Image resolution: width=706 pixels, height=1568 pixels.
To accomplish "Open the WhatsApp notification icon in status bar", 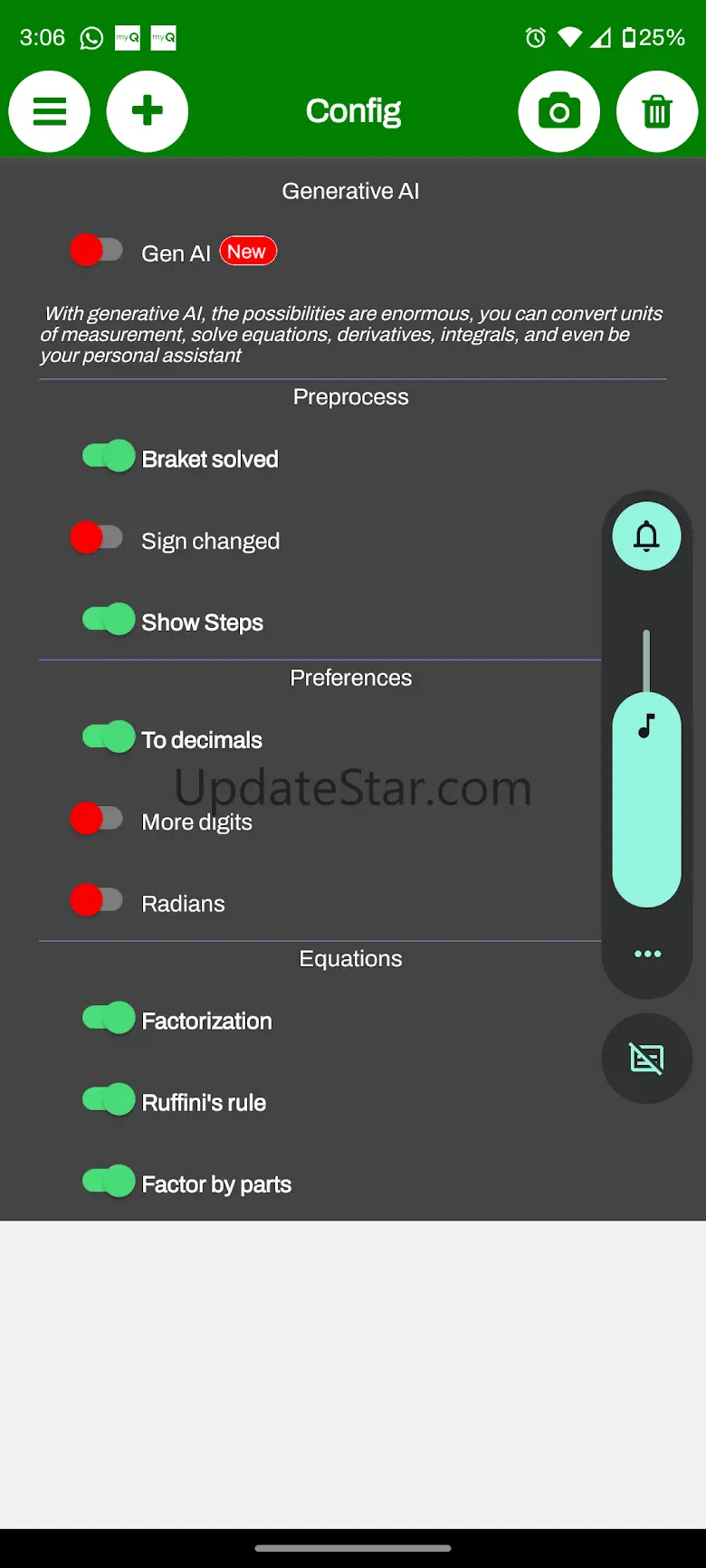I will click(x=91, y=38).
